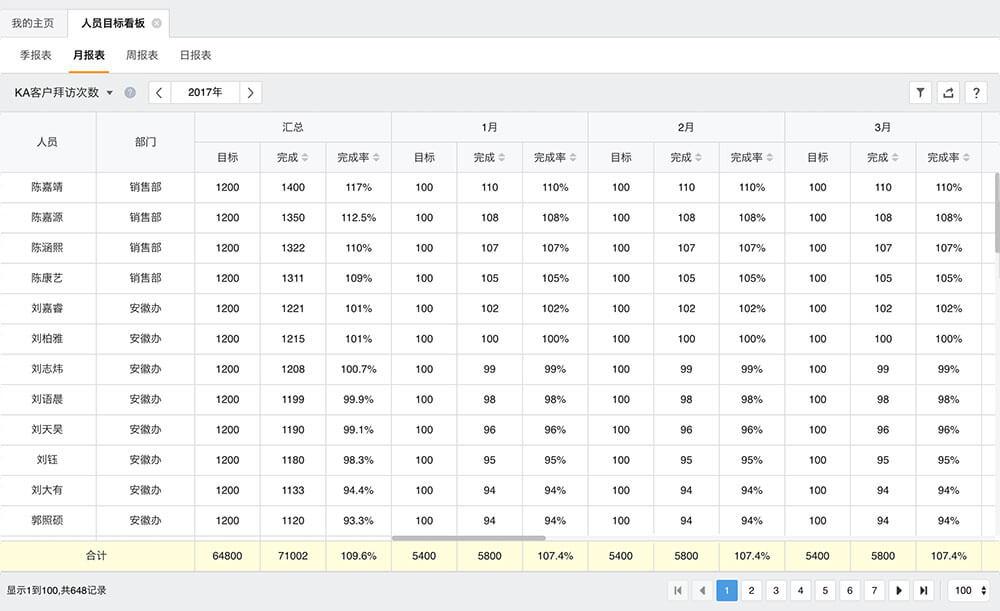Go to next year arrow
Viewport: 1000px width, 611px height.
coord(250,93)
